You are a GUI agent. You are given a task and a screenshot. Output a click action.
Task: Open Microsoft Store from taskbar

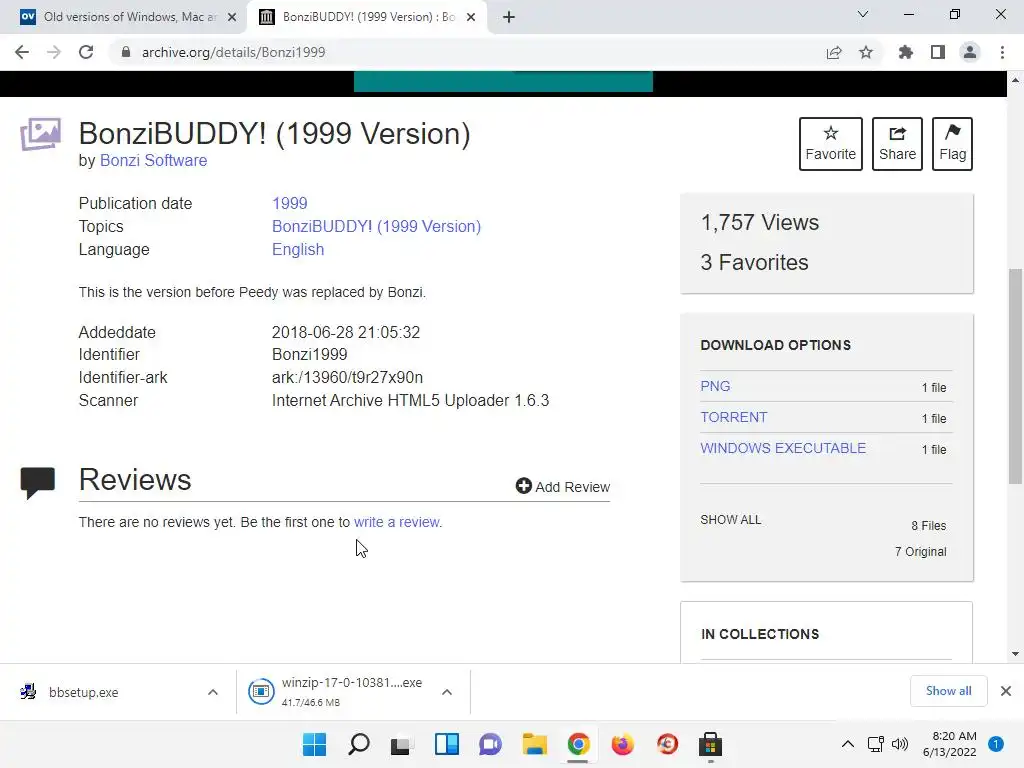711,744
